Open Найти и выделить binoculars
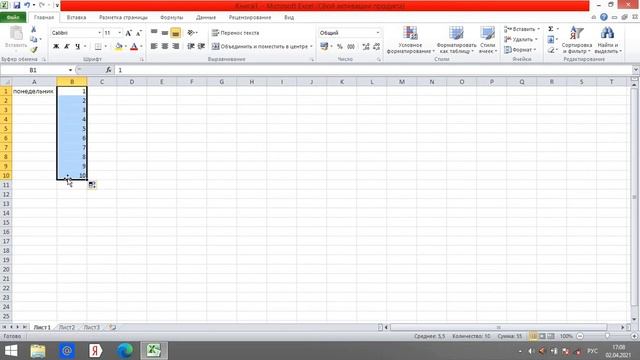640x360 pixels. (607, 40)
